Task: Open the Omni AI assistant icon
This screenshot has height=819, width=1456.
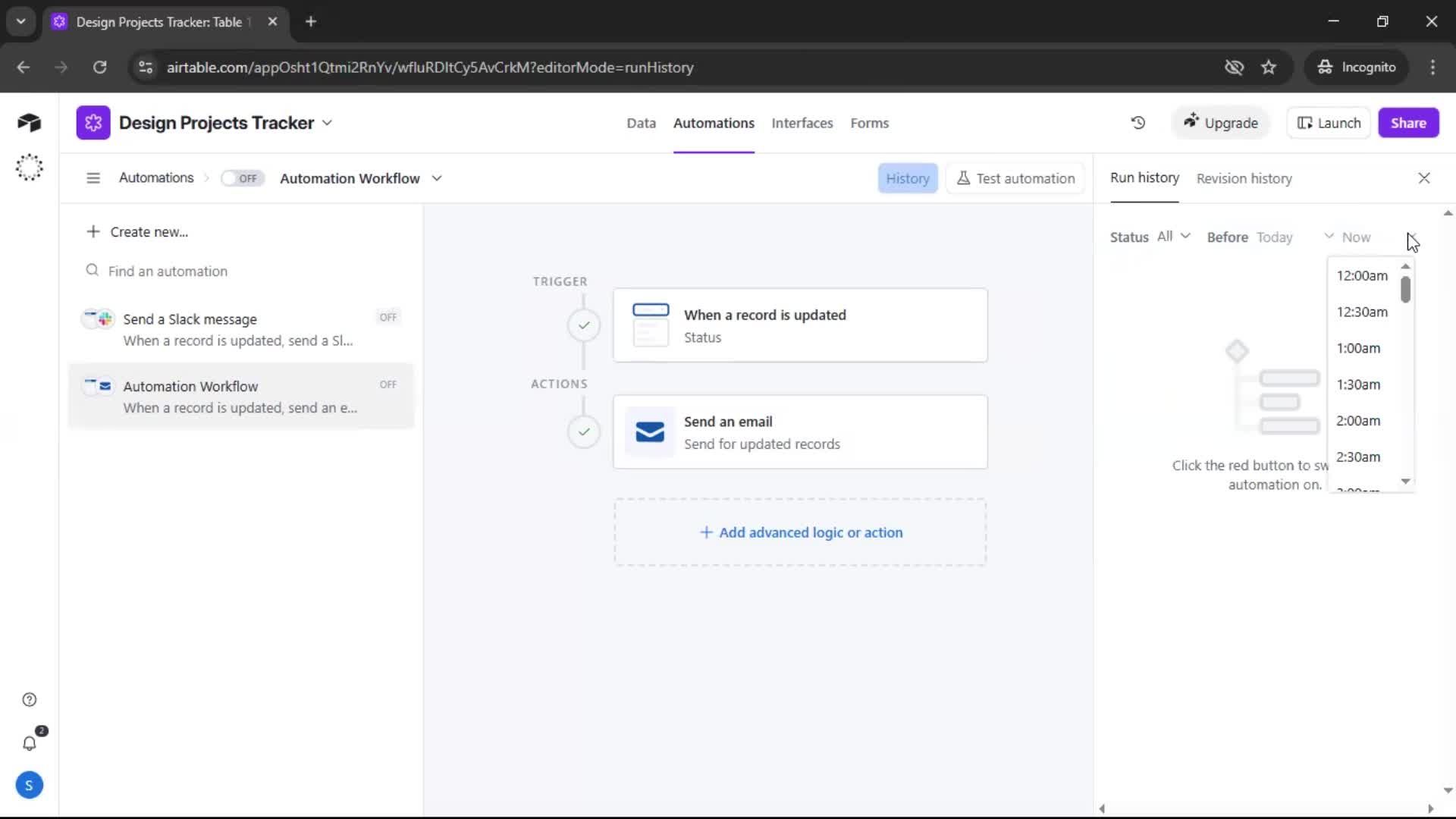Action: (29, 168)
